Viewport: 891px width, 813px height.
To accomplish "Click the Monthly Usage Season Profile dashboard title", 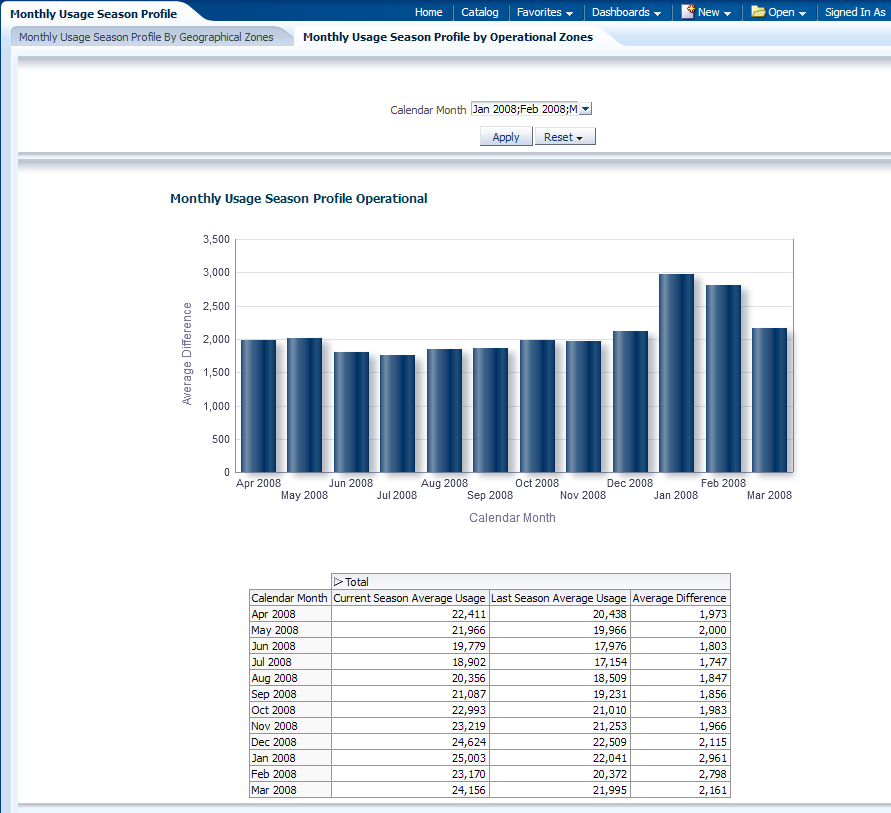I will [94, 14].
